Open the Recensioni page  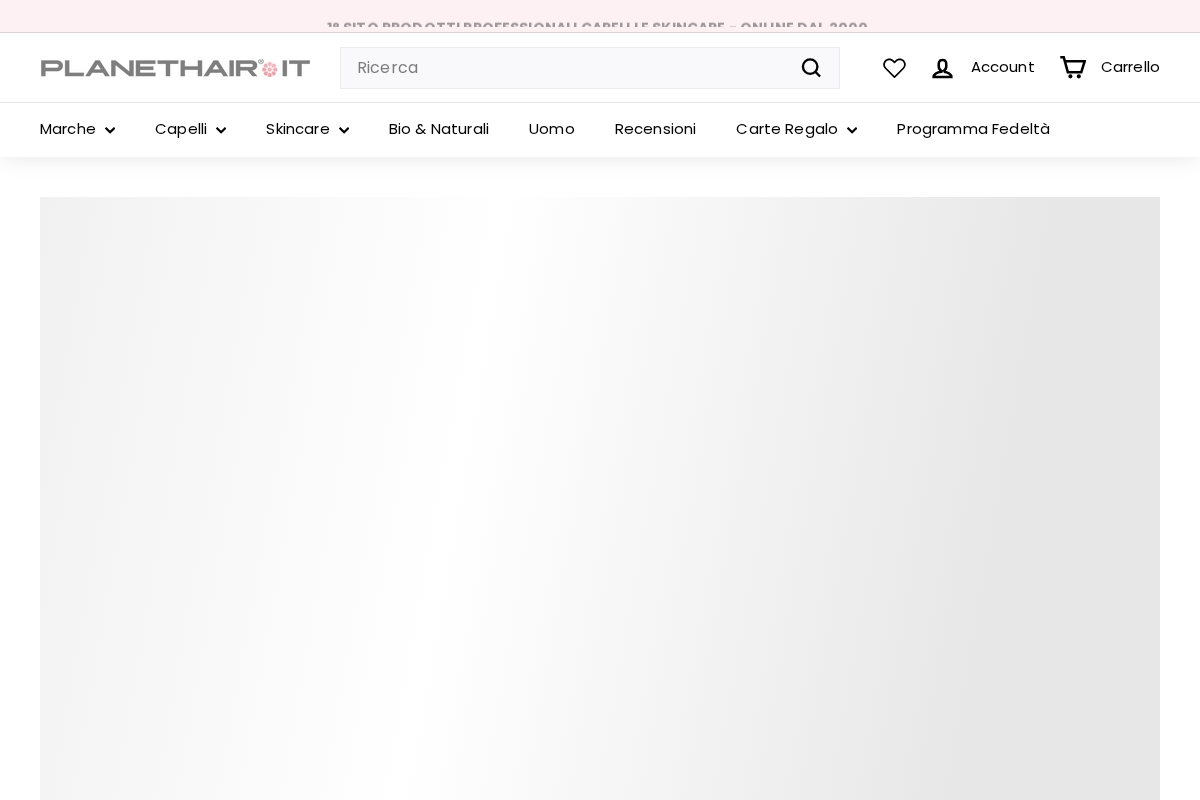655,129
